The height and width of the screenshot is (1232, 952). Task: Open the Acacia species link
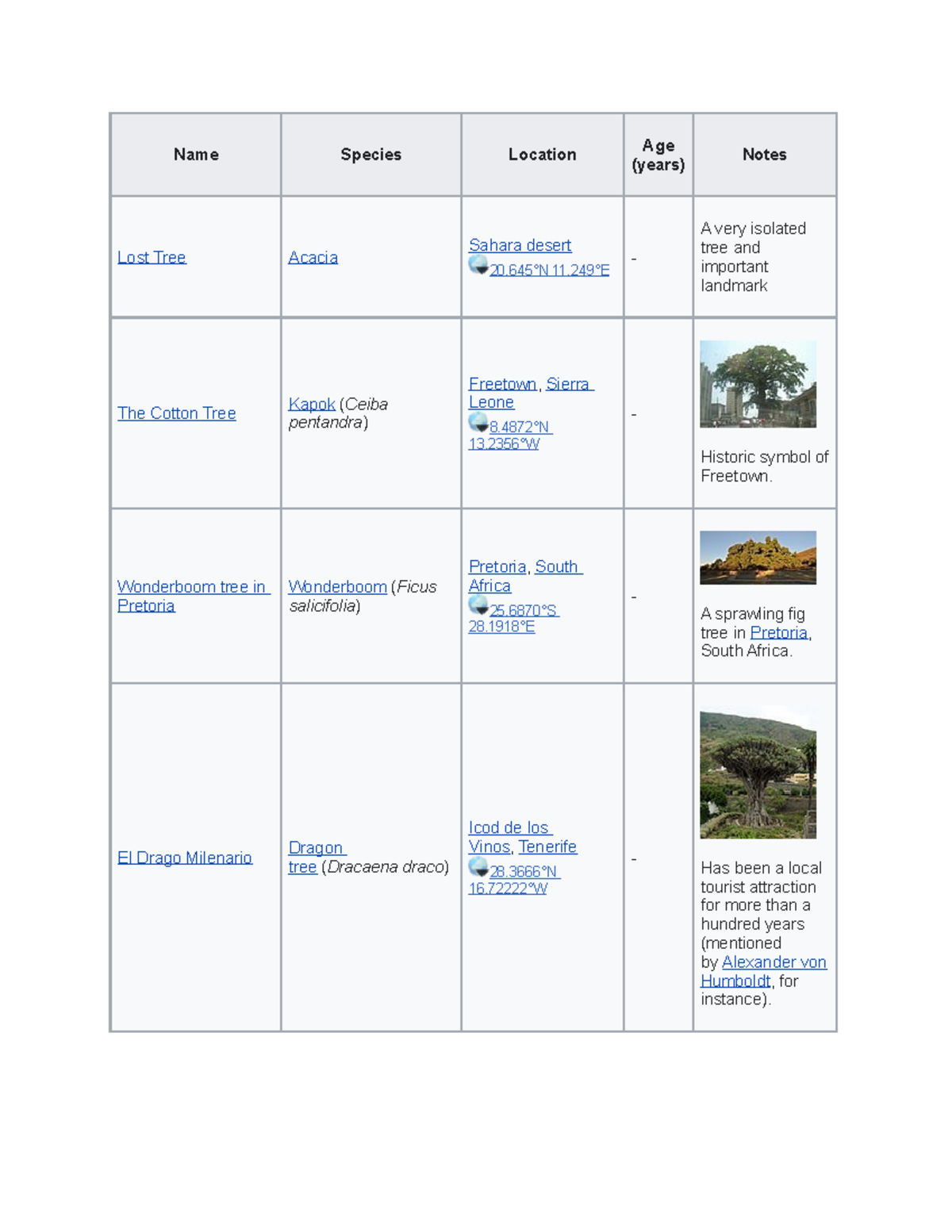pyautogui.click(x=313, y=258)
